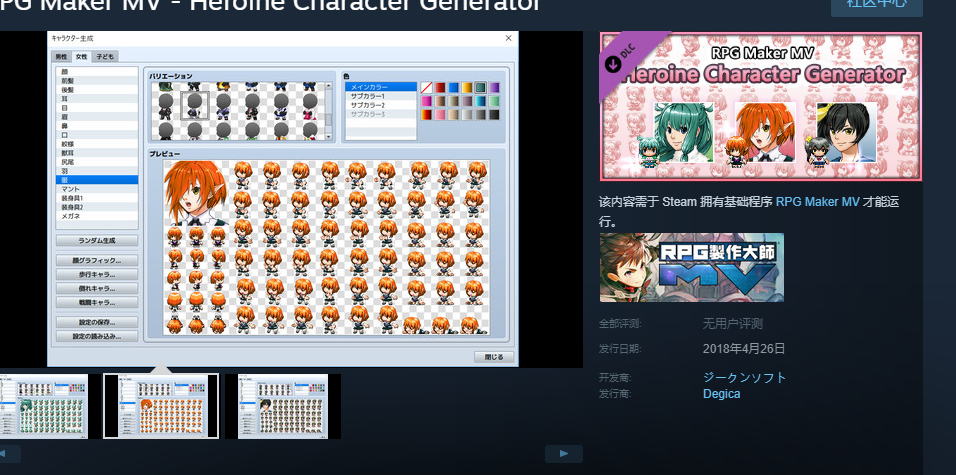Select the no-color swatch with red slash

pos(426,88)
